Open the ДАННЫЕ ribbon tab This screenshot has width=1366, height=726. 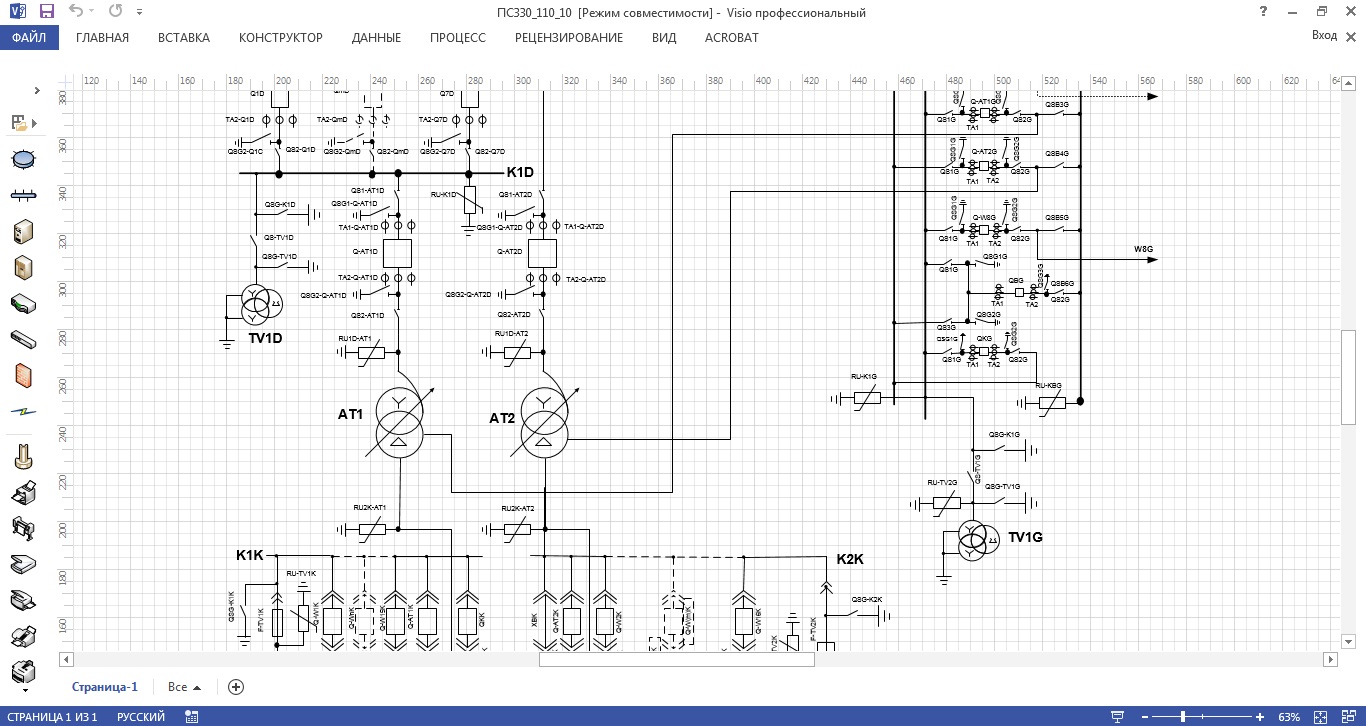click(x=376, y=38)
